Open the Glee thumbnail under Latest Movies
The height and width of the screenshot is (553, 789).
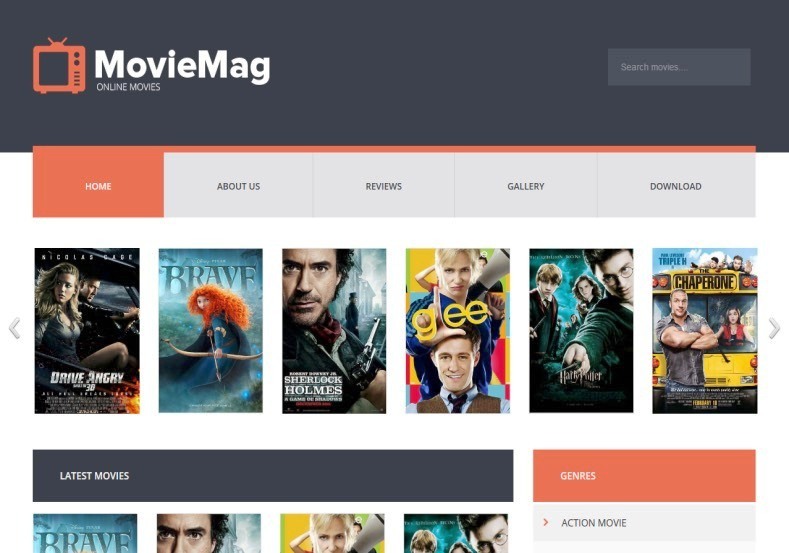click(x=332, y=533)
